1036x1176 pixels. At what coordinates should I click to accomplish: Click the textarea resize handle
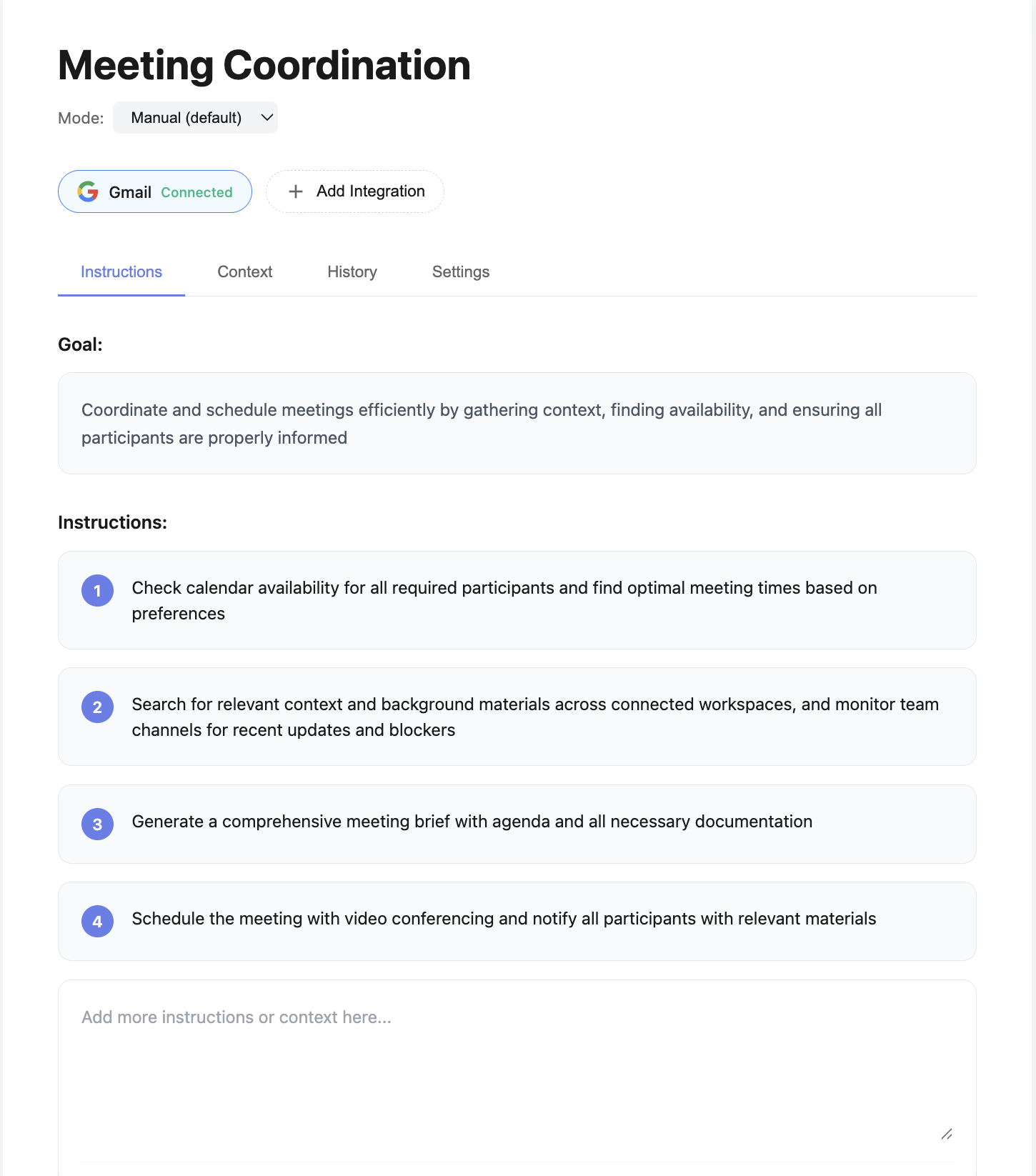[947, 1134]
